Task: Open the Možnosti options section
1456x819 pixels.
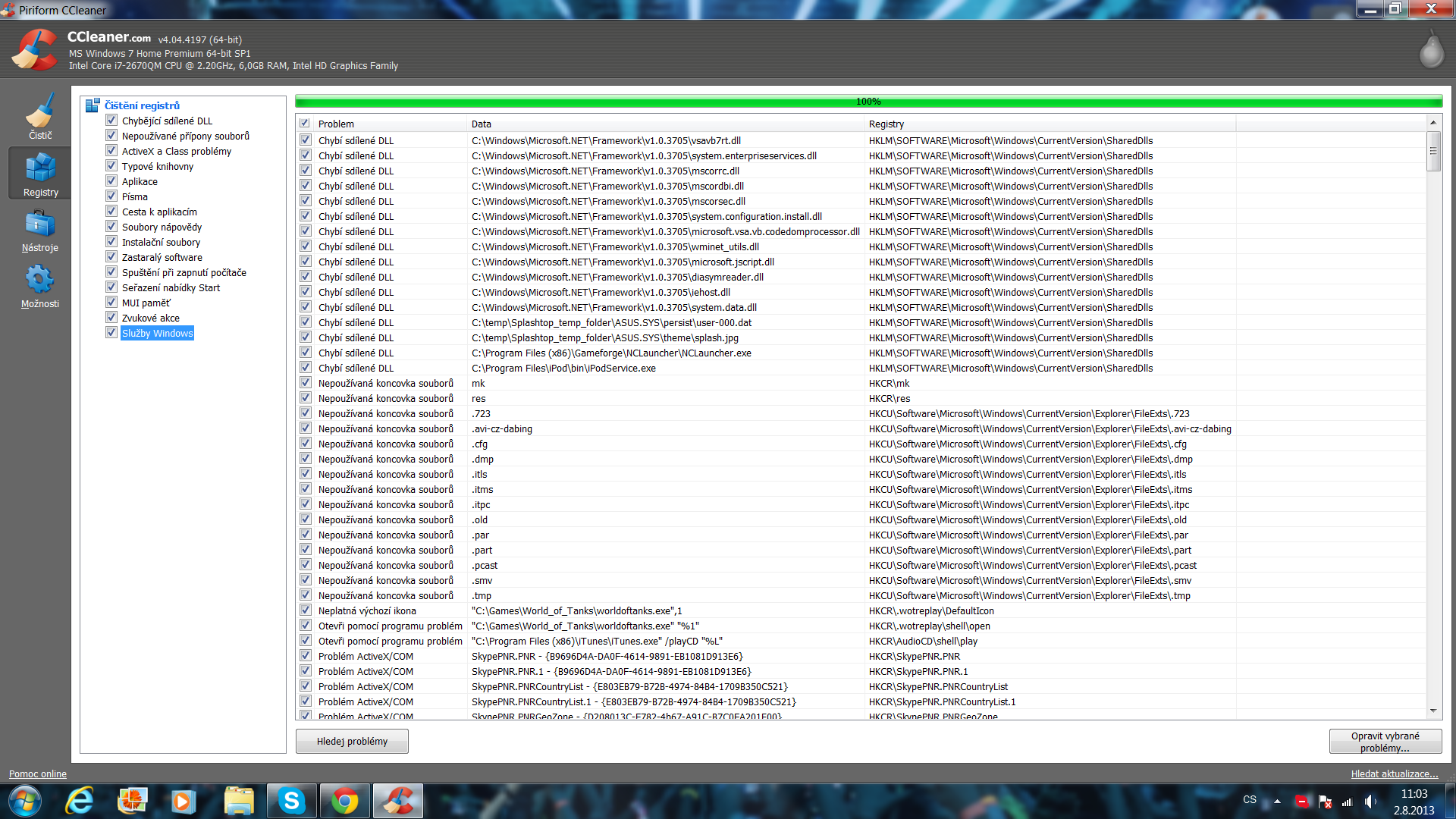Action: 40,287
